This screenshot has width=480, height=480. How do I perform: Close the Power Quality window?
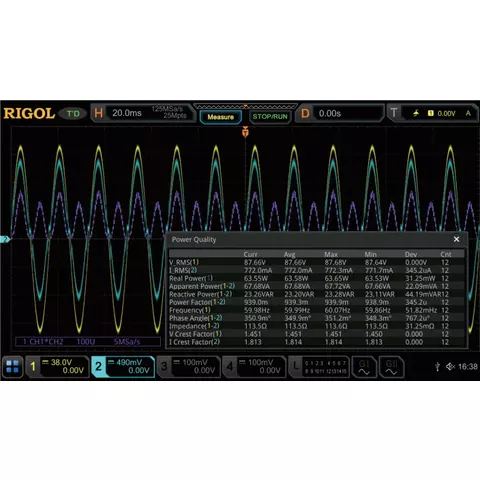(456, 239)
